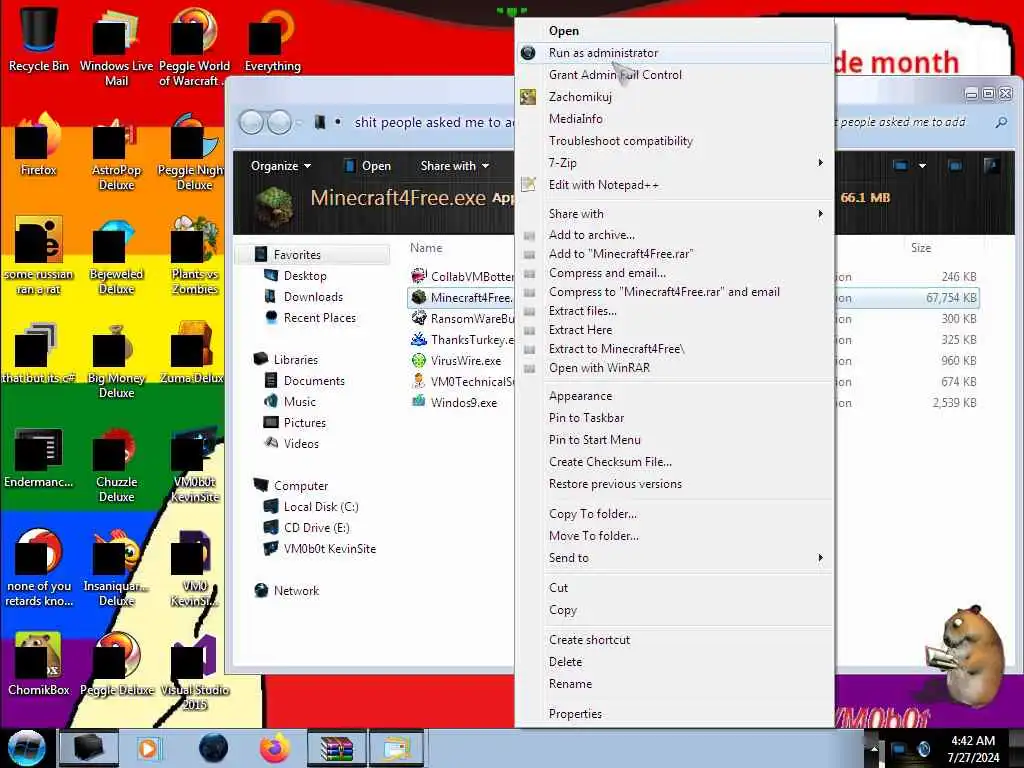This screenshot has width=1024, height=768.
Task: Open the Everything desktop shortcut
Action: point(272,40)
